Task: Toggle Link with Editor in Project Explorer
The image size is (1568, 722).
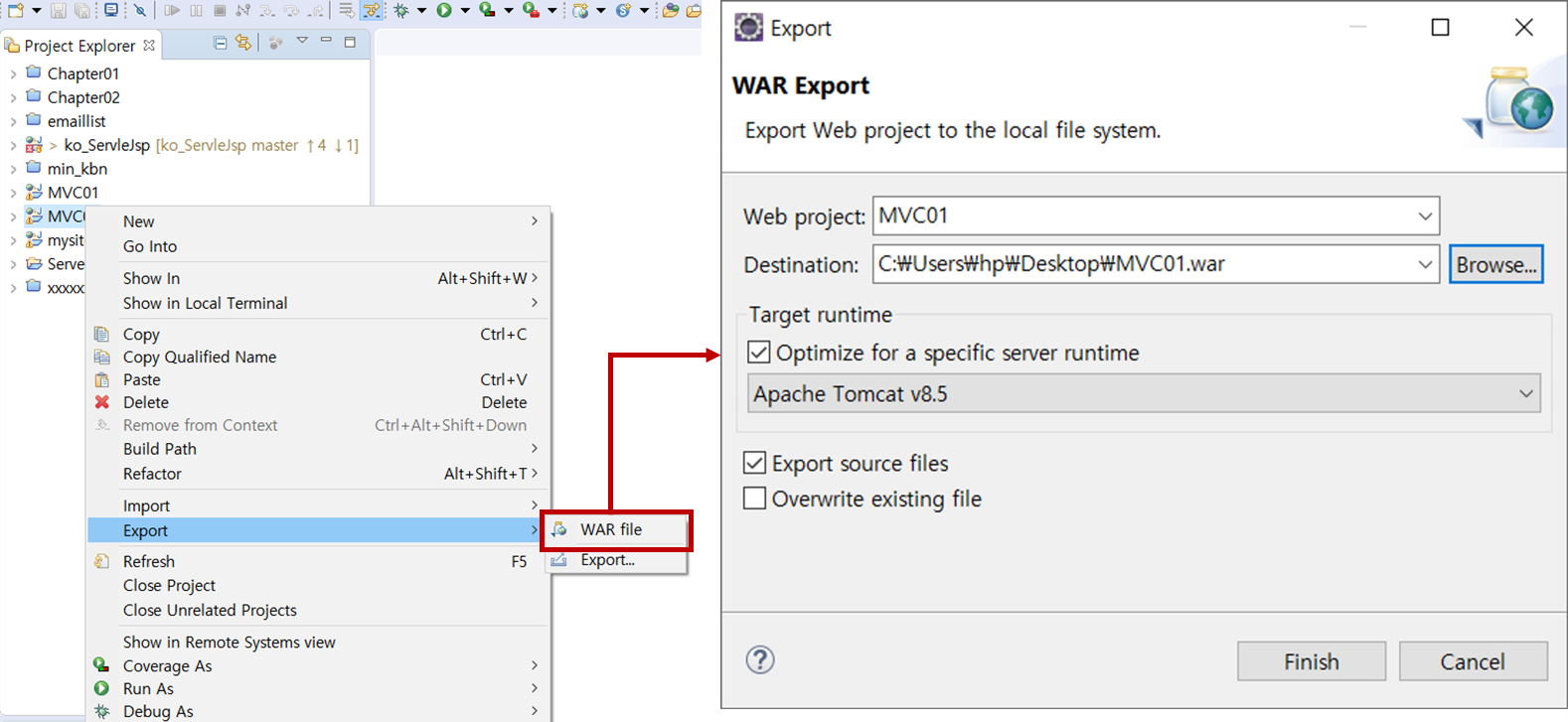Action: pos(243,43)
